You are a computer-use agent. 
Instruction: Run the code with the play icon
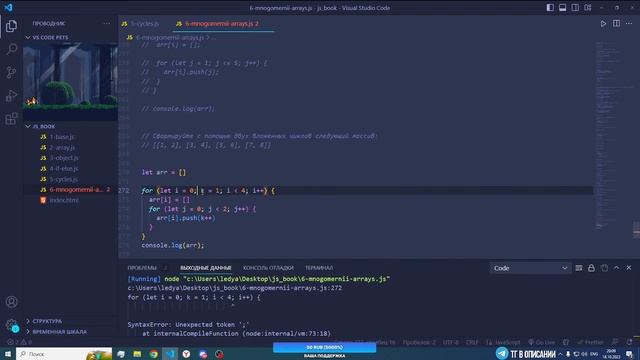(603, 24)
